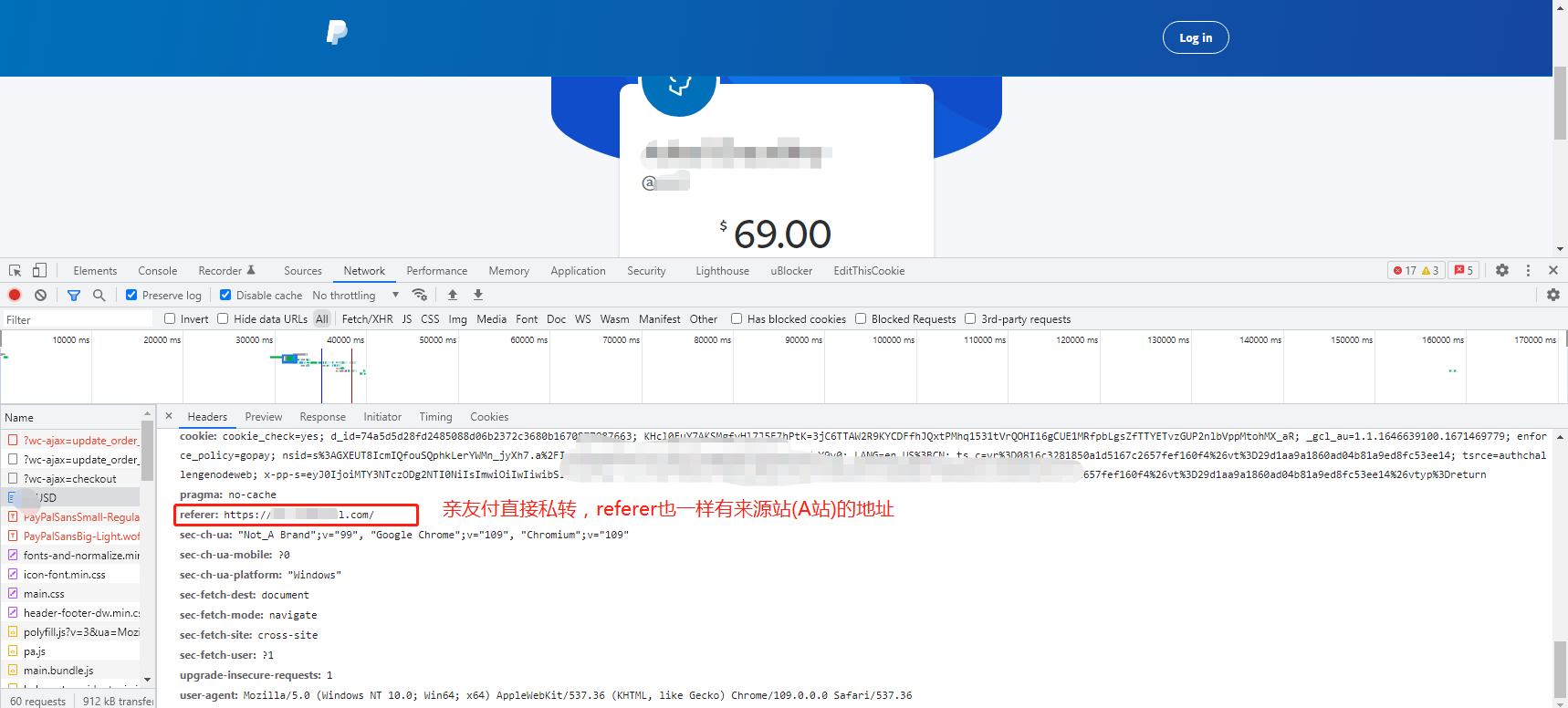Check Hide data URLs checkbox

tap(223, 318)
